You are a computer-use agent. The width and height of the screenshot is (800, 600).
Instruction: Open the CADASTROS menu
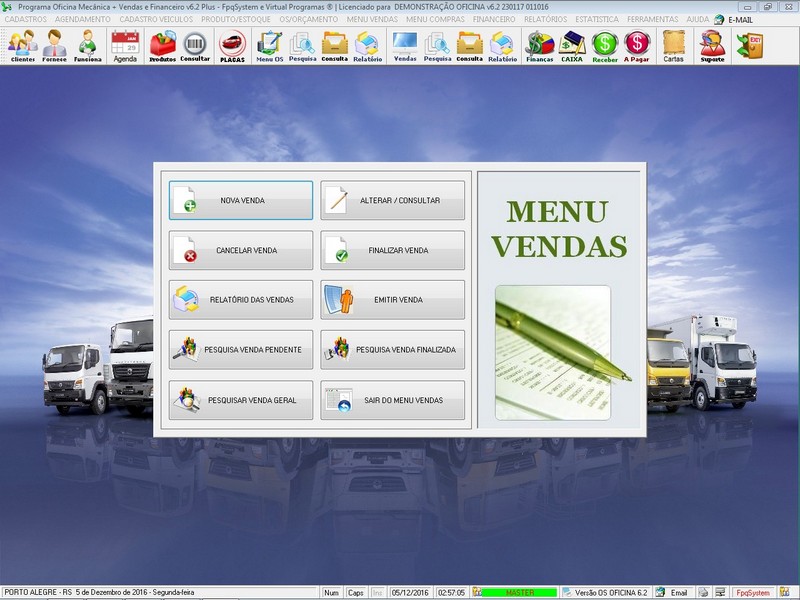click(x=26, y=19)
